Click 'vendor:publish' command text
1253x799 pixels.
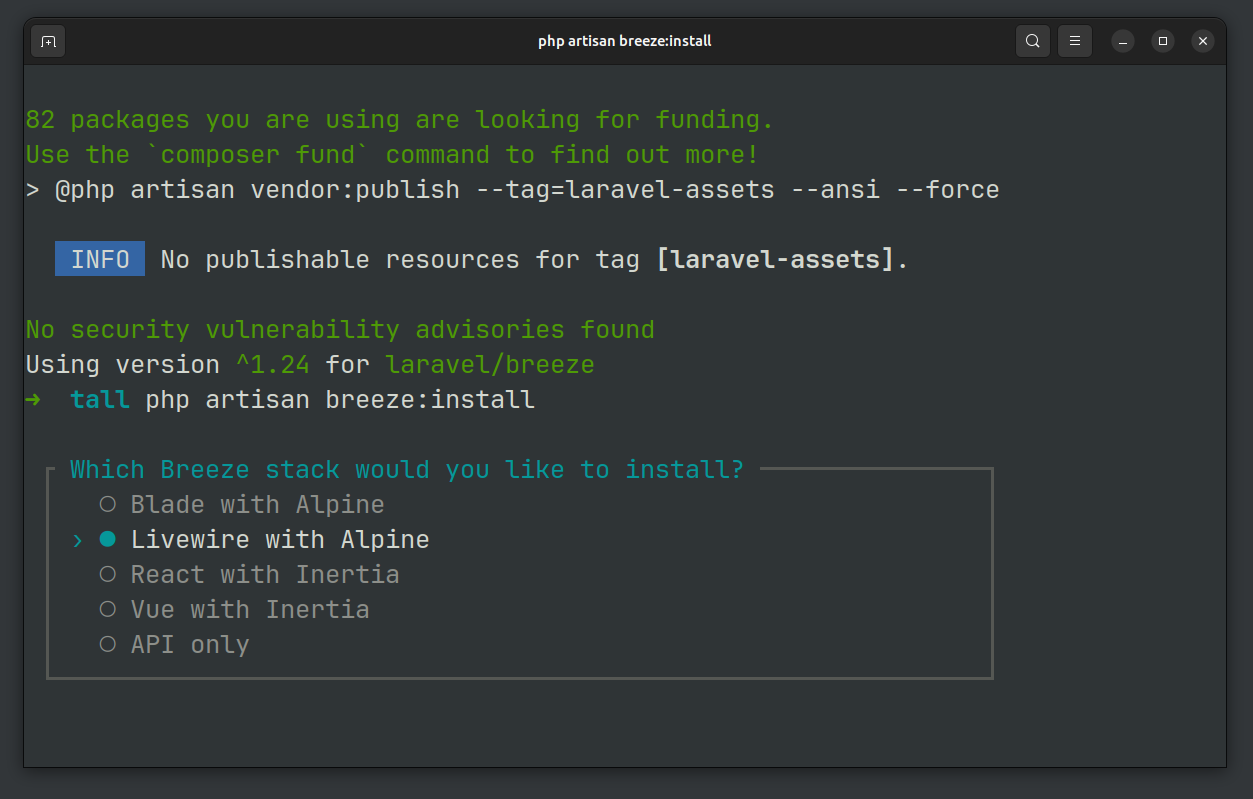click(x=355, y=189)
